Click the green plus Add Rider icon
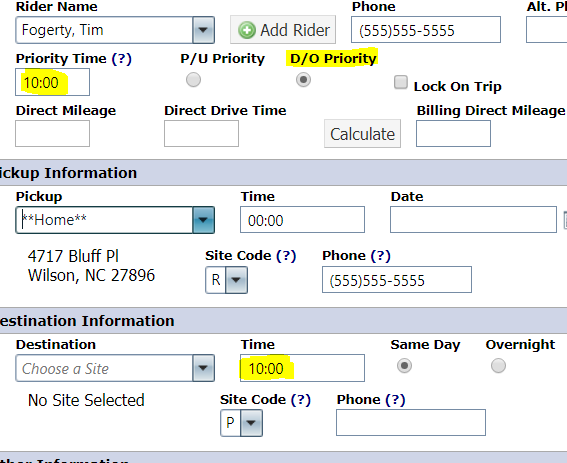 247,30
